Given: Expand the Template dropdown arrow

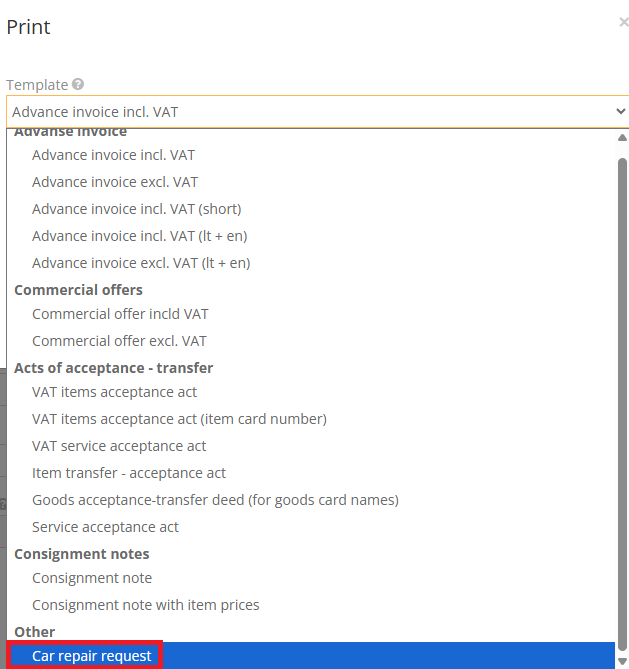Looking at the screenshot, I should click(620, 112).
